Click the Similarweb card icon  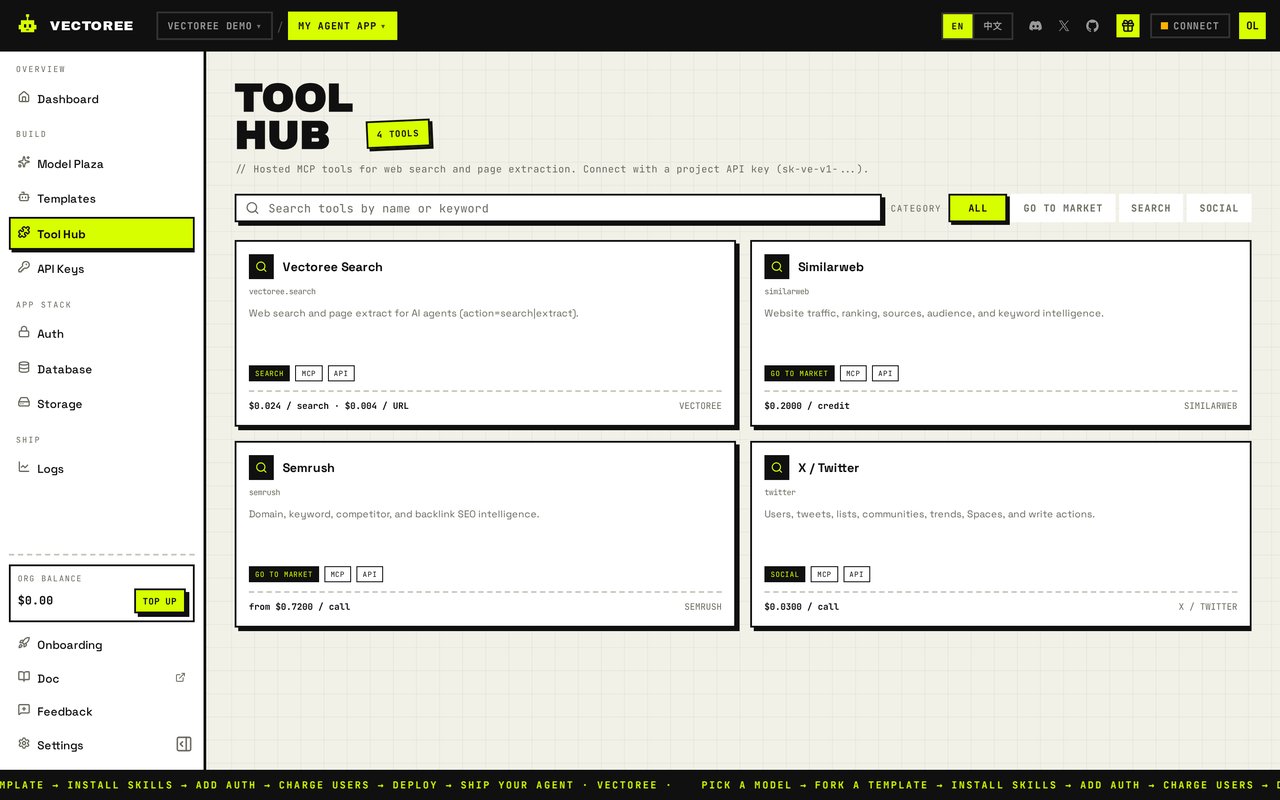tap(777, 267)
